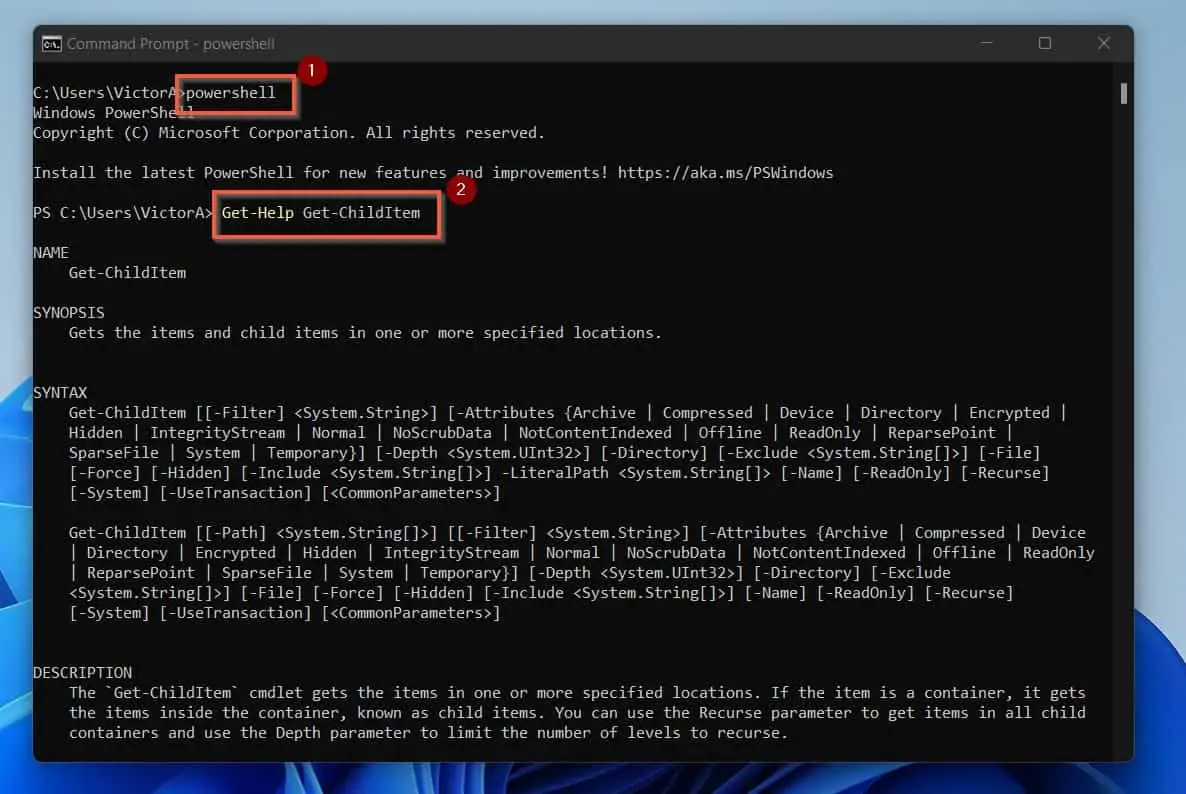Click the '[[-Path]' parameter text
Viewport: 1186px width, 794px height.
(x=231, y=533)
